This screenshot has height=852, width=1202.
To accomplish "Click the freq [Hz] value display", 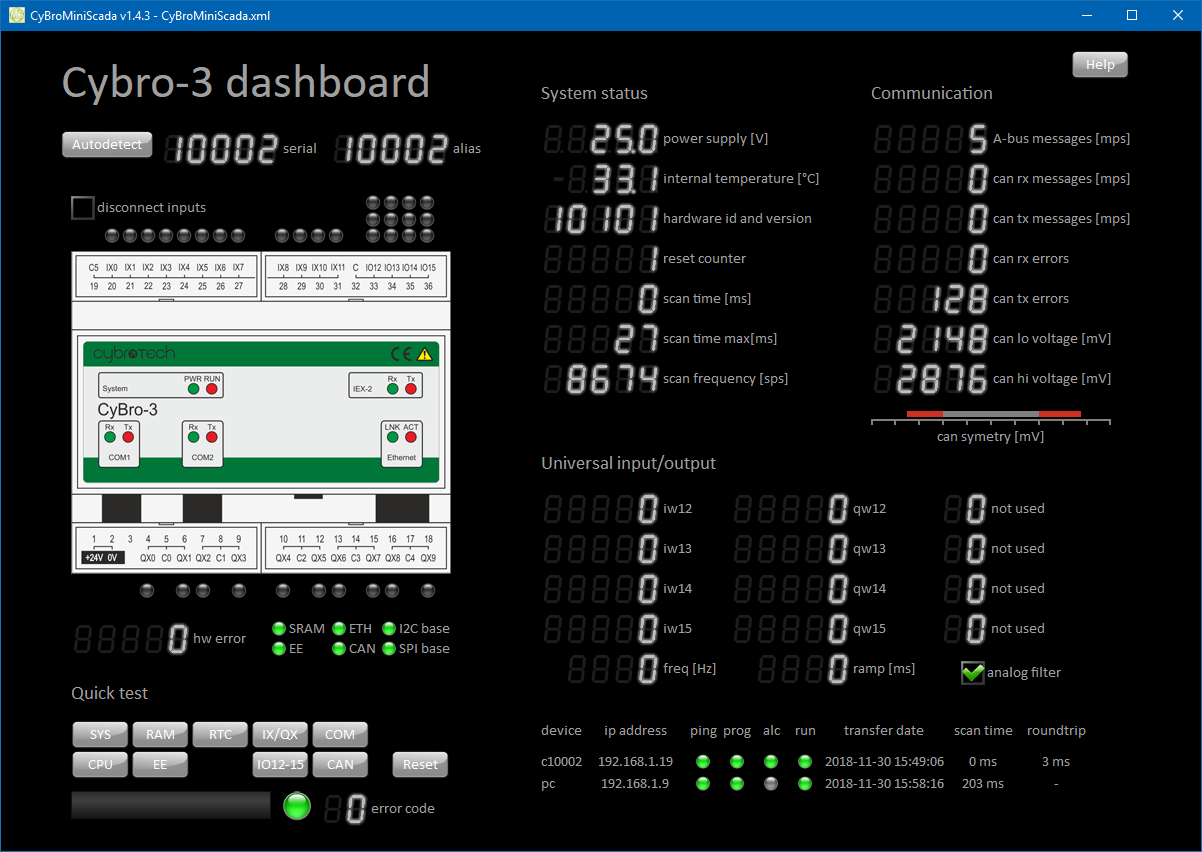I will [x=615, y=669].
